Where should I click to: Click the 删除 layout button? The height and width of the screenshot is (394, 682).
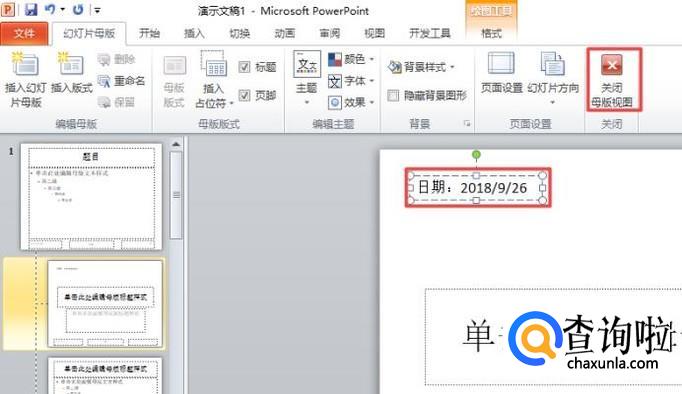[x=117, y=59]
